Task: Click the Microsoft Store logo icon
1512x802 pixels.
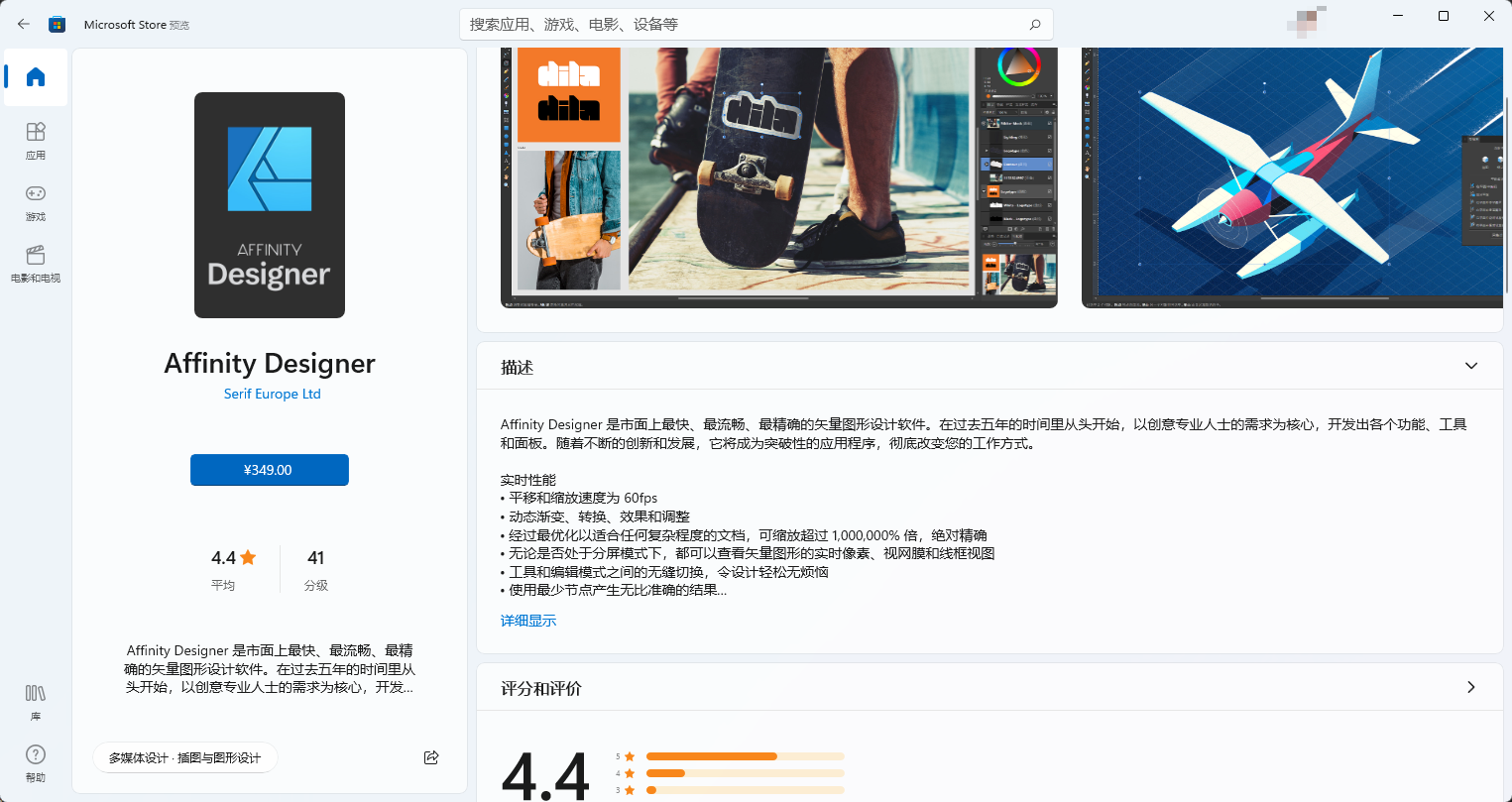Action: tap(58, 24)
